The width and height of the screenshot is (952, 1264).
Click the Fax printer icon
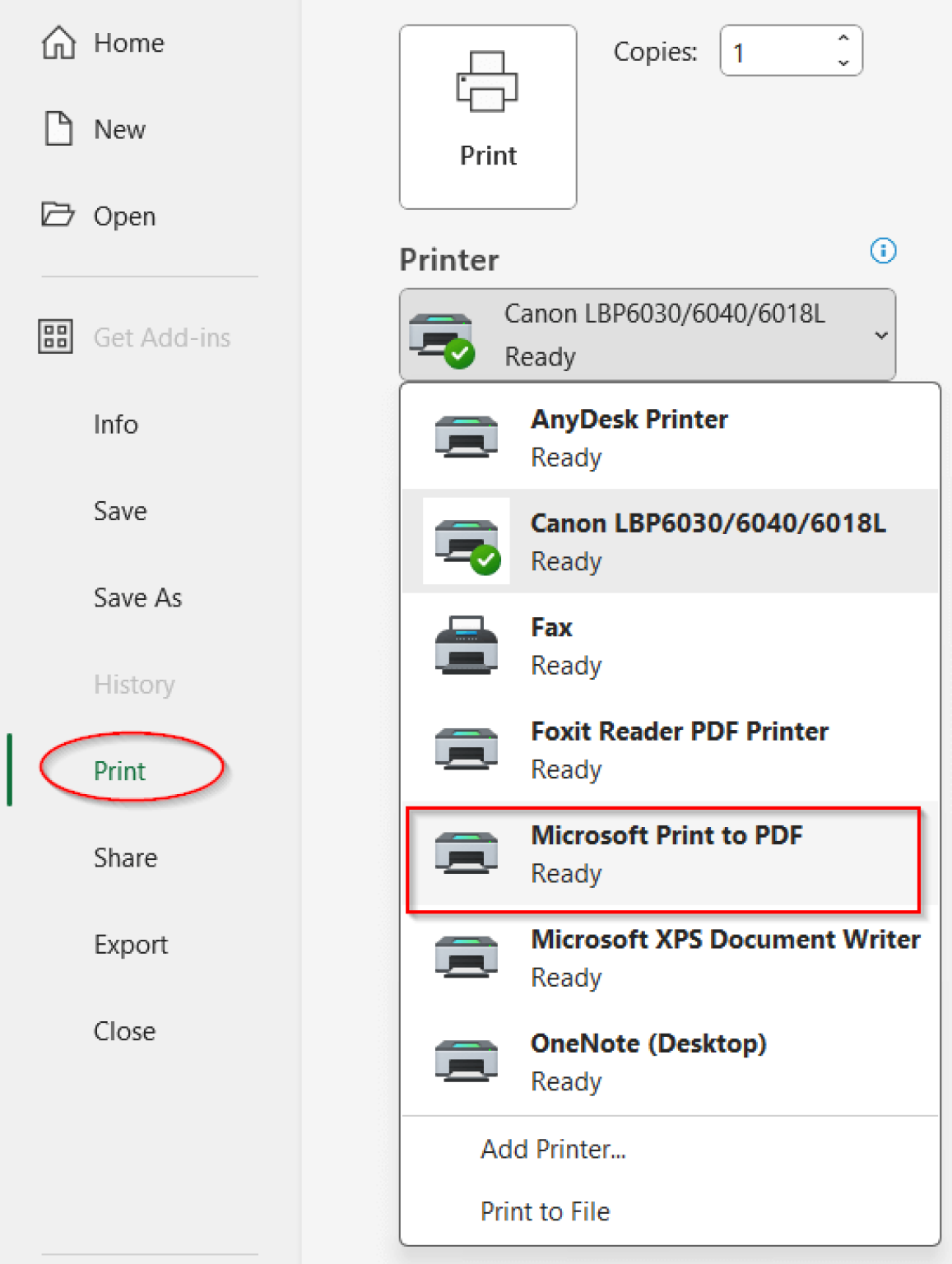[466, 645]
